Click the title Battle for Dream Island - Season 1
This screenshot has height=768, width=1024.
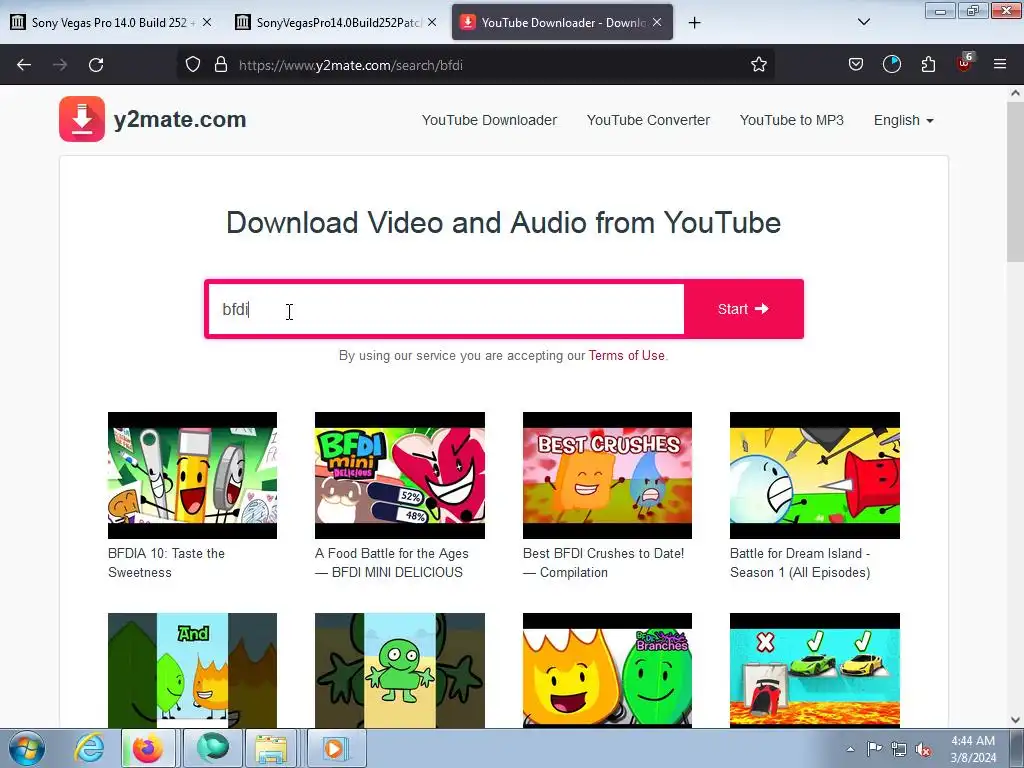(800, 562)
